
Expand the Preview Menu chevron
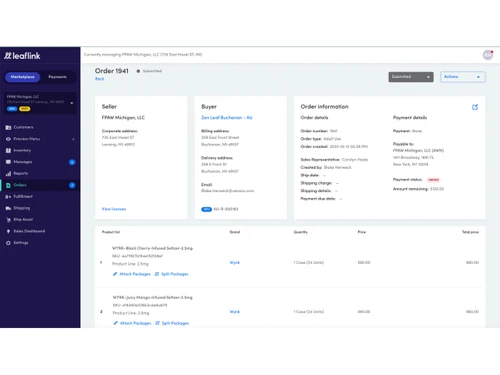coord(73,139)
